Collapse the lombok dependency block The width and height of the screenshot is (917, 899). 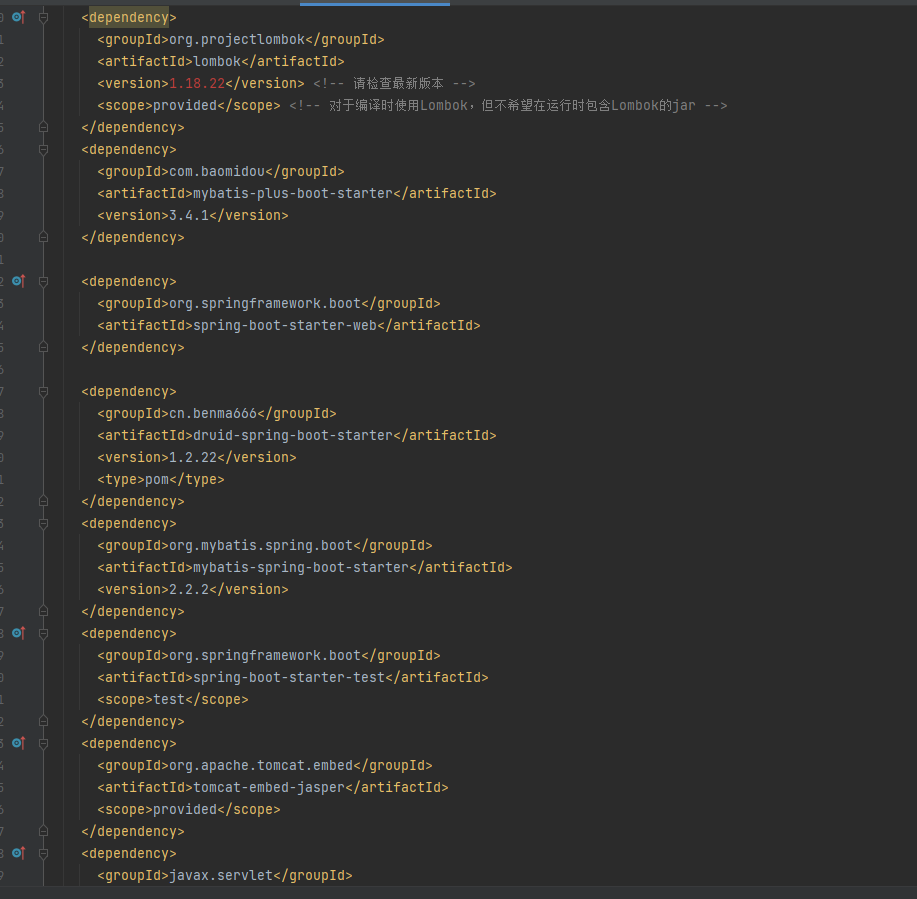pos(43,18)
